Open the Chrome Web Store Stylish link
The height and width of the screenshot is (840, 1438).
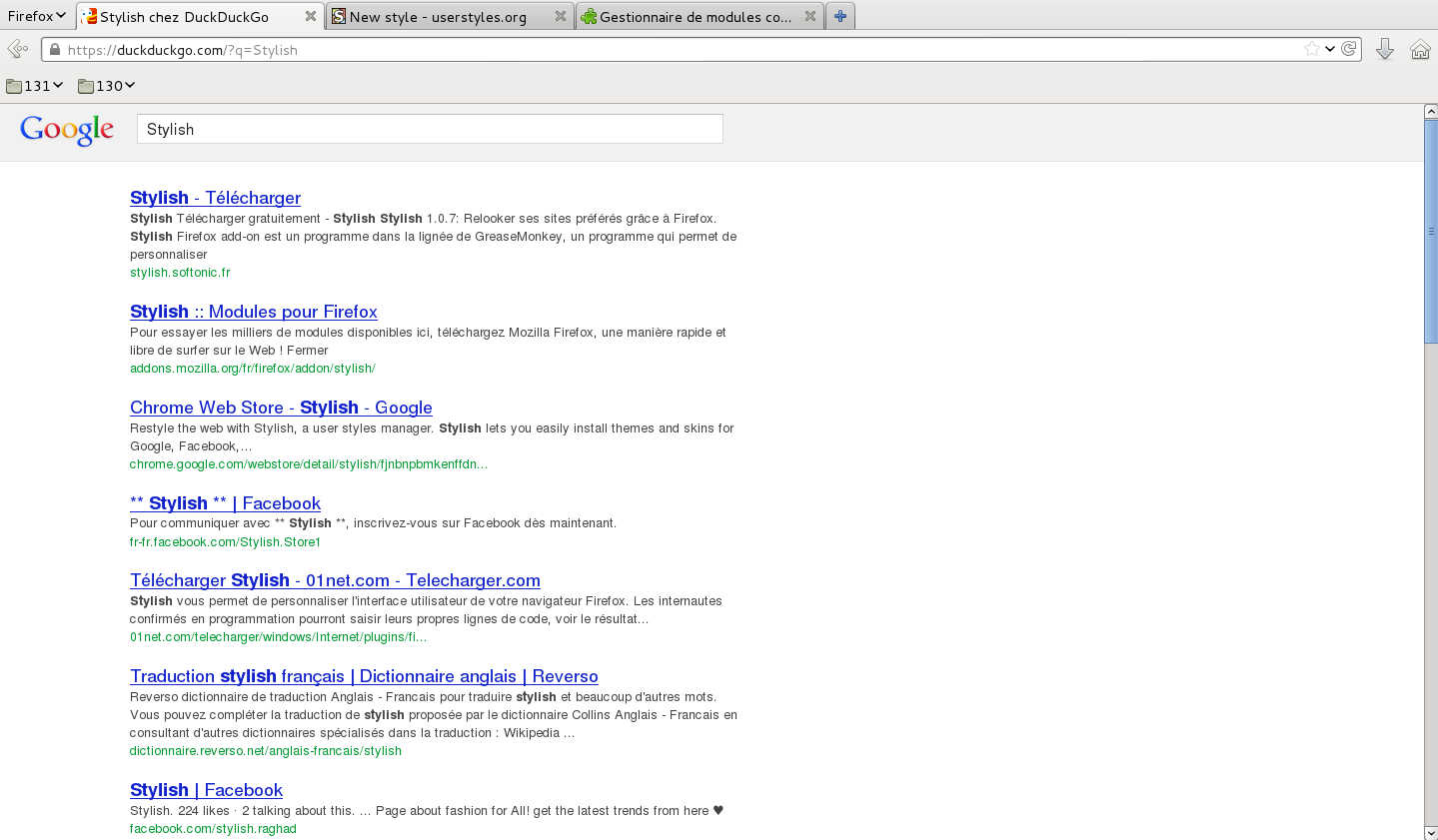pos(281,408)
